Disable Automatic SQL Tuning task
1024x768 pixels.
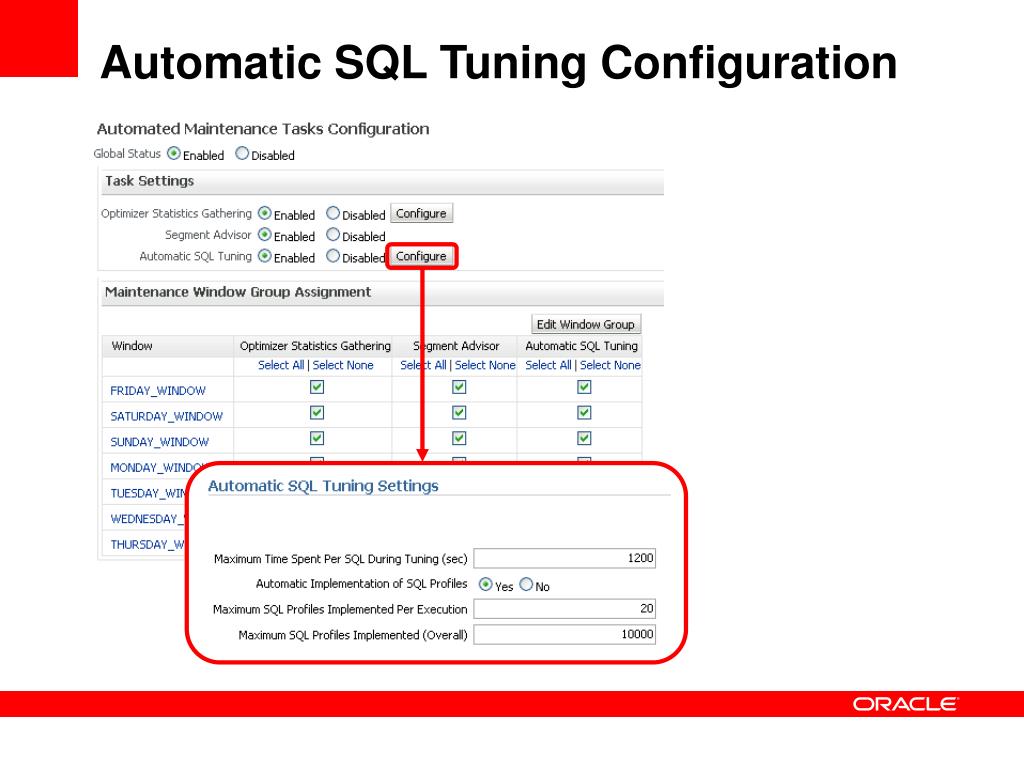pyautogui.click(x=333, y=256)
